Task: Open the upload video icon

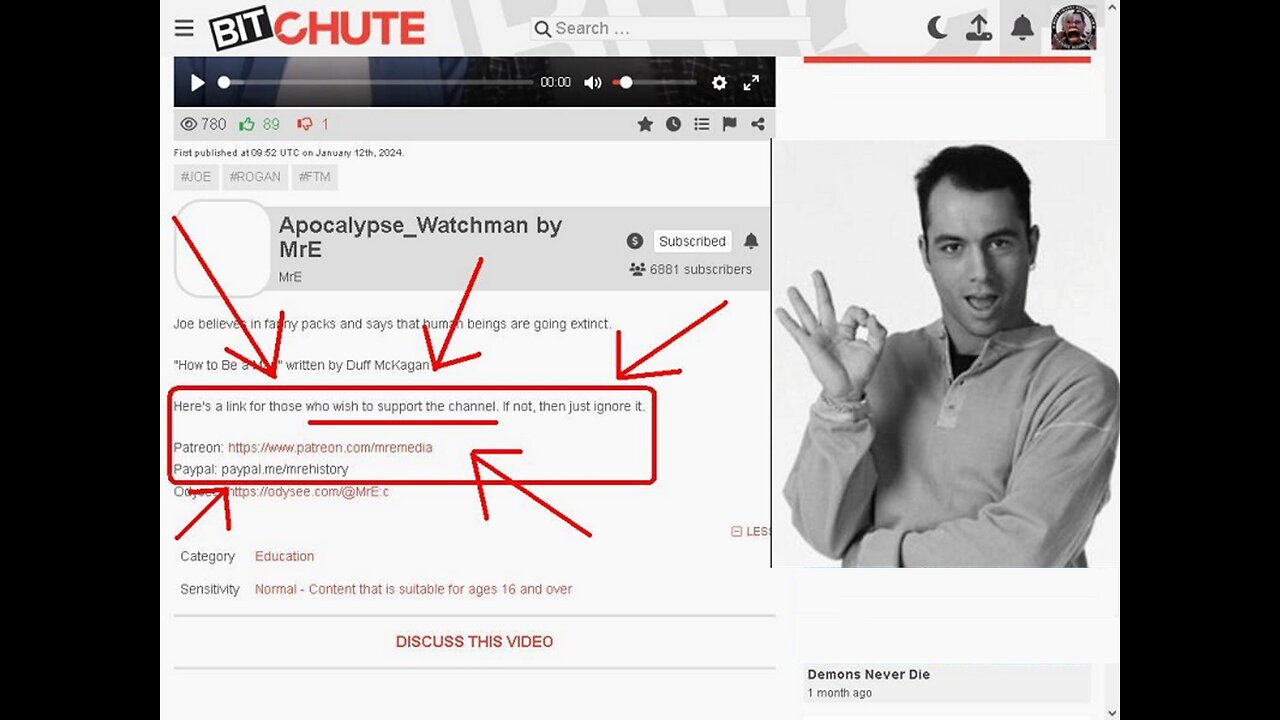Action: tap(979, 28)
